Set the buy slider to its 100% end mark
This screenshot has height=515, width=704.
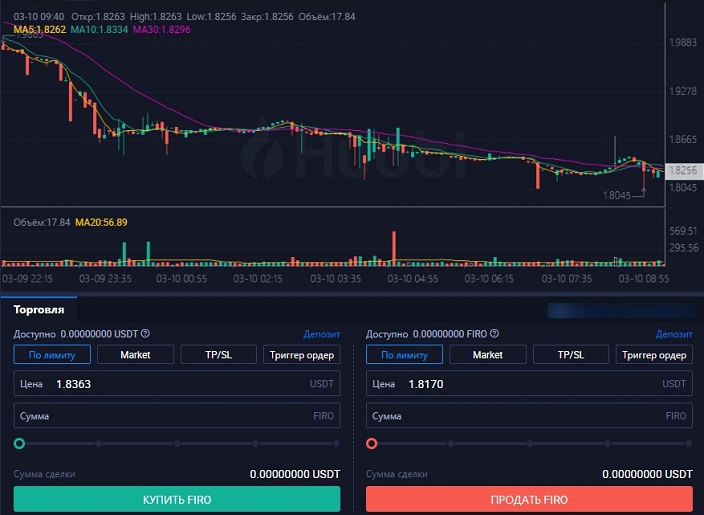point(336,444)
